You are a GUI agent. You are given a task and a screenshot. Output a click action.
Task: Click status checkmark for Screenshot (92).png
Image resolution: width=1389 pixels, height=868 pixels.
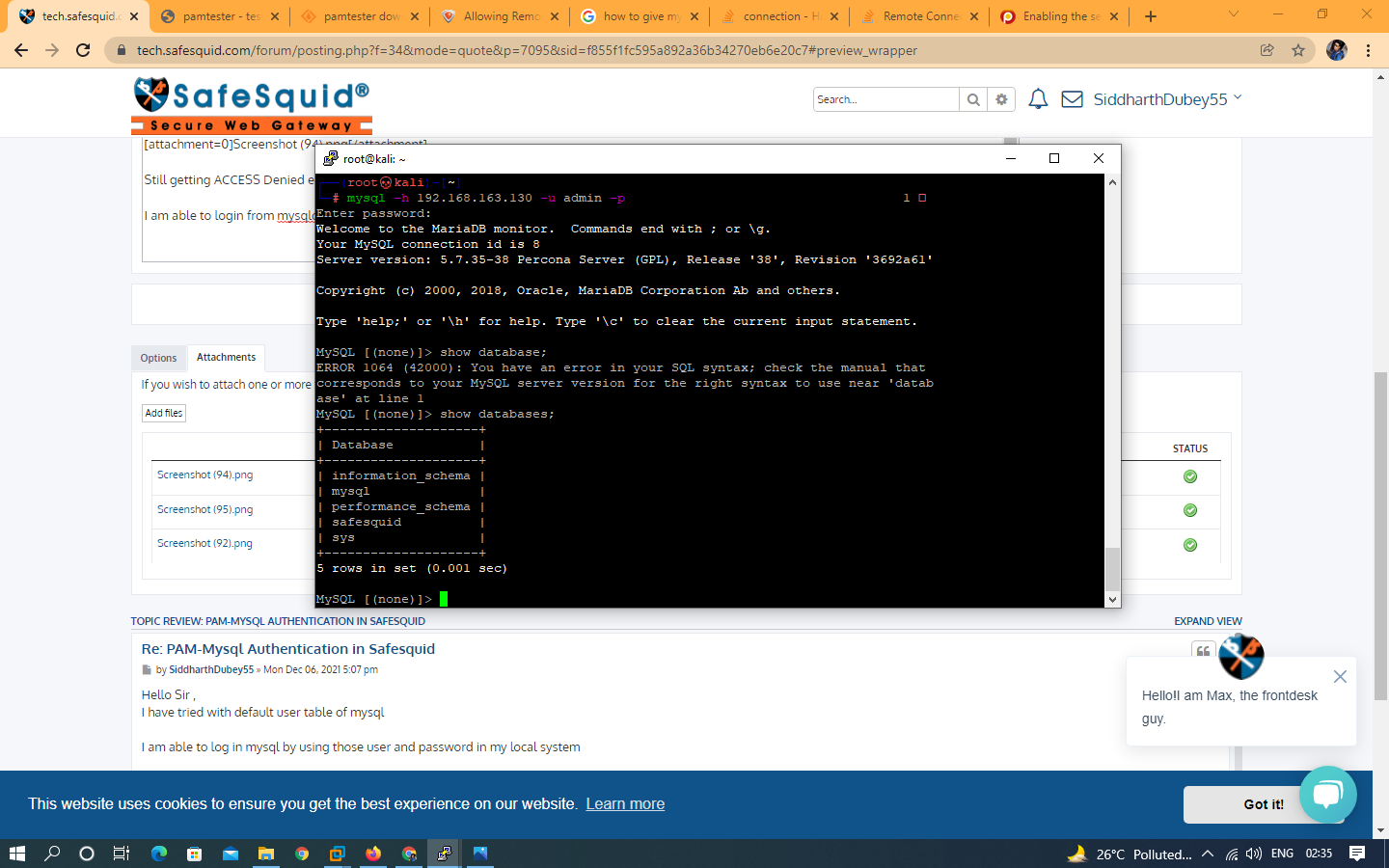[x=1190, y=545]
